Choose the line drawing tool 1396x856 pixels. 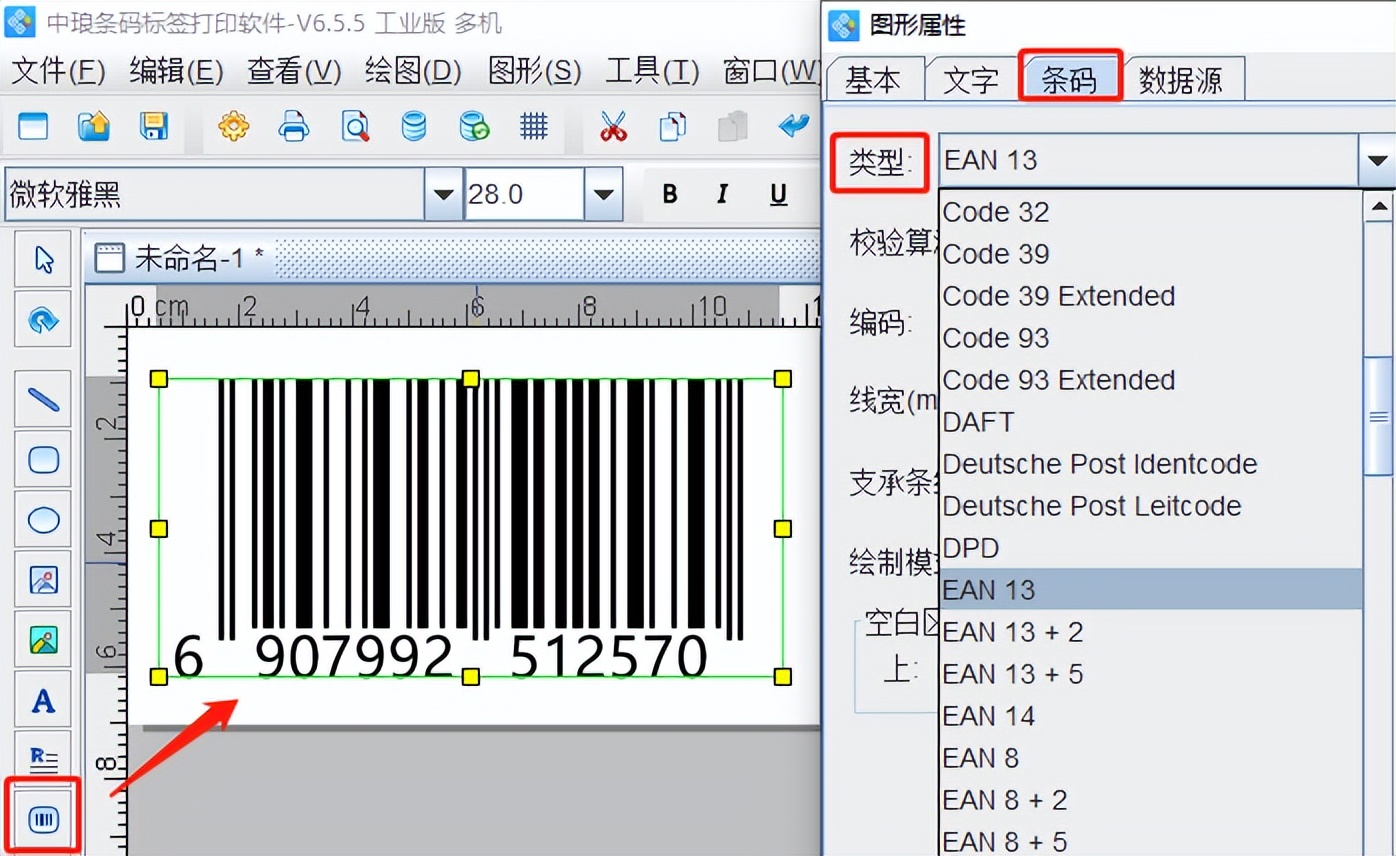[43, 400]
